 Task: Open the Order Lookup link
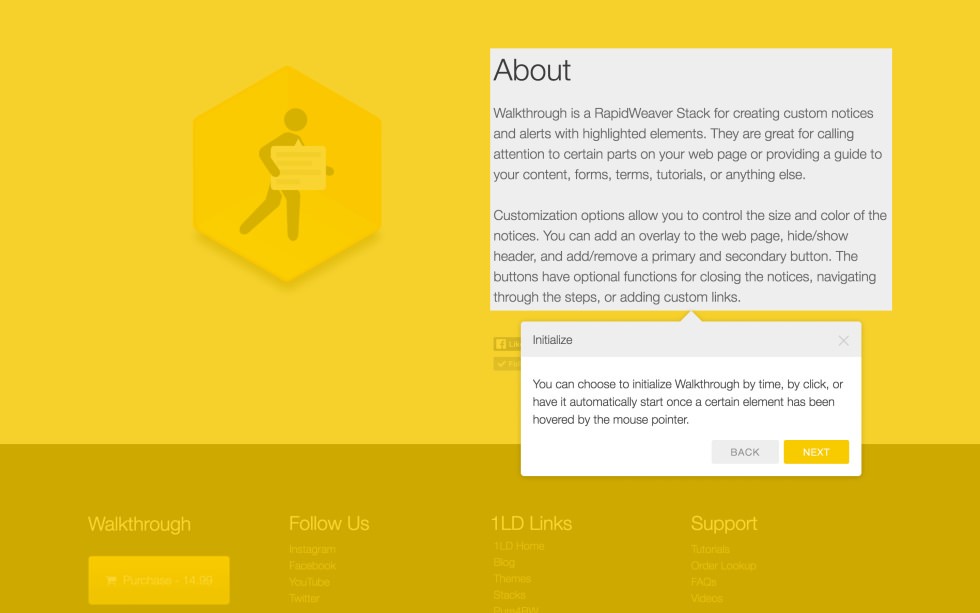(723, 566)
